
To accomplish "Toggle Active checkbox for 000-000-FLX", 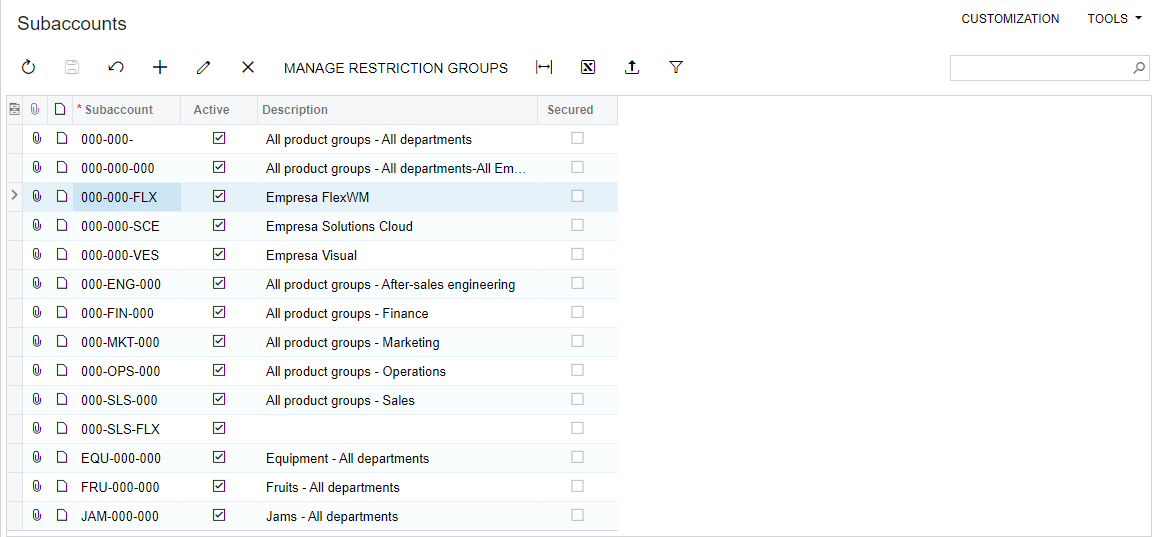I will [x=219, y=196].
